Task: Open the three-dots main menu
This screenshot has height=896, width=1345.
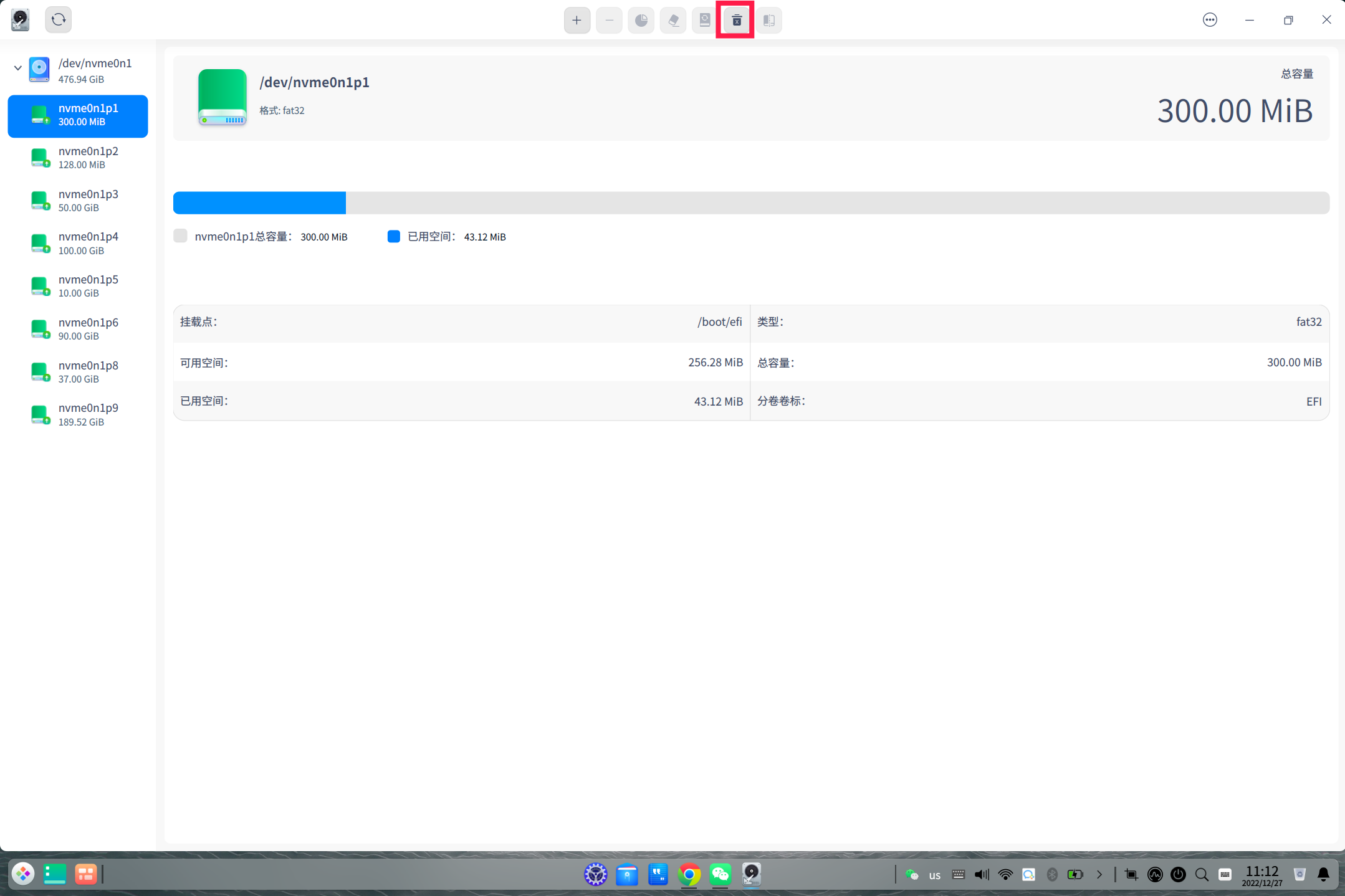Action: 1209,20
